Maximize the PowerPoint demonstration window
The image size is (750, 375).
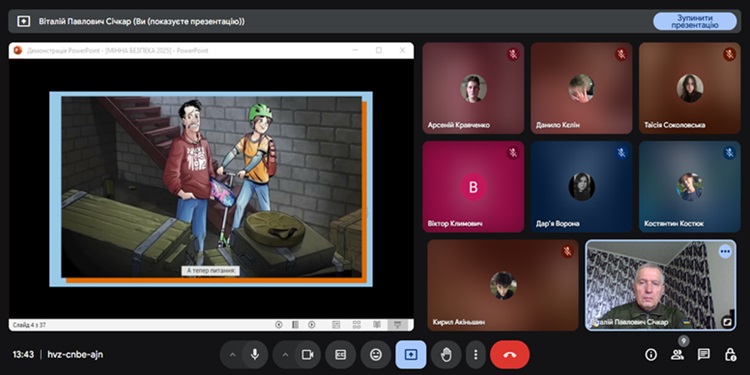click(379, 50)
